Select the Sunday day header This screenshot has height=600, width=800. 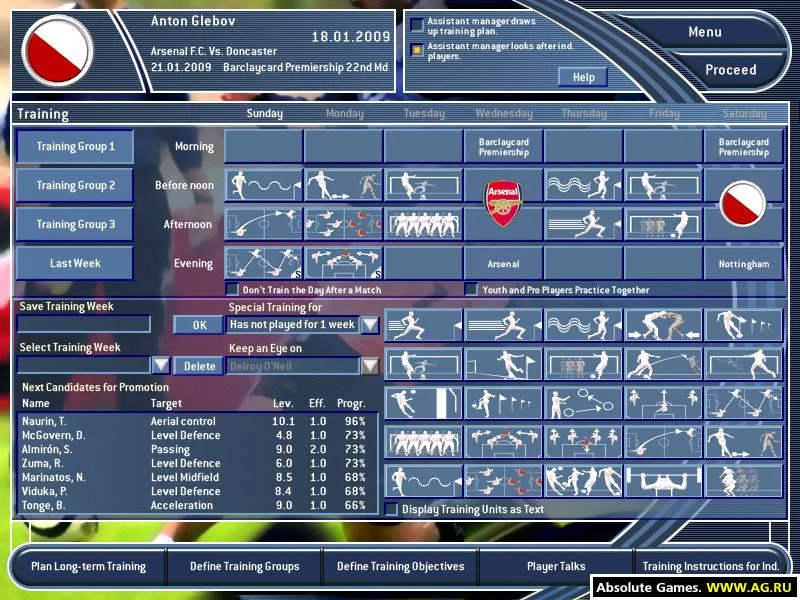(264, 113)
